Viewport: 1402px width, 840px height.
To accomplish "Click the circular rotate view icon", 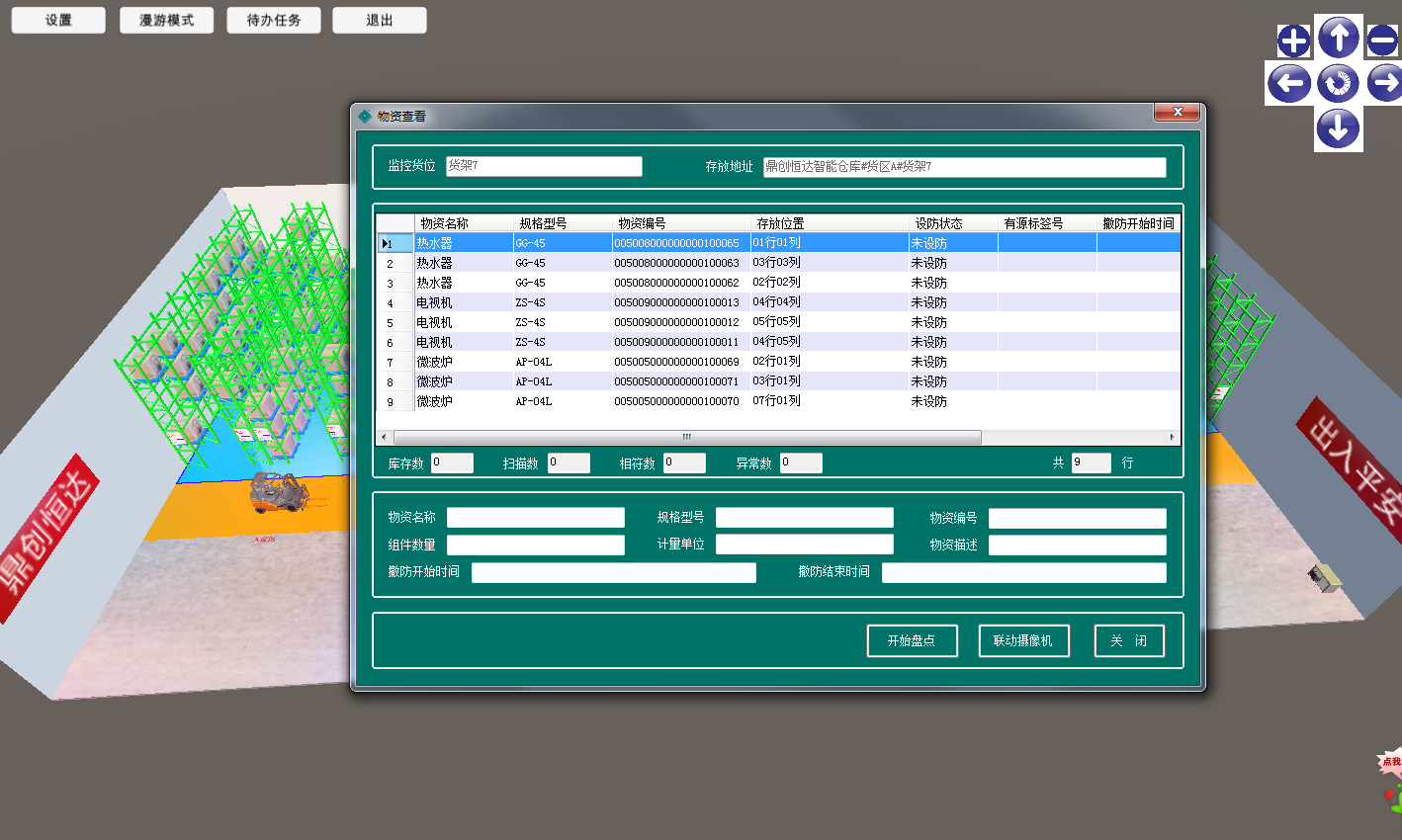I will pyautogui.click(x=1338, y=83).
